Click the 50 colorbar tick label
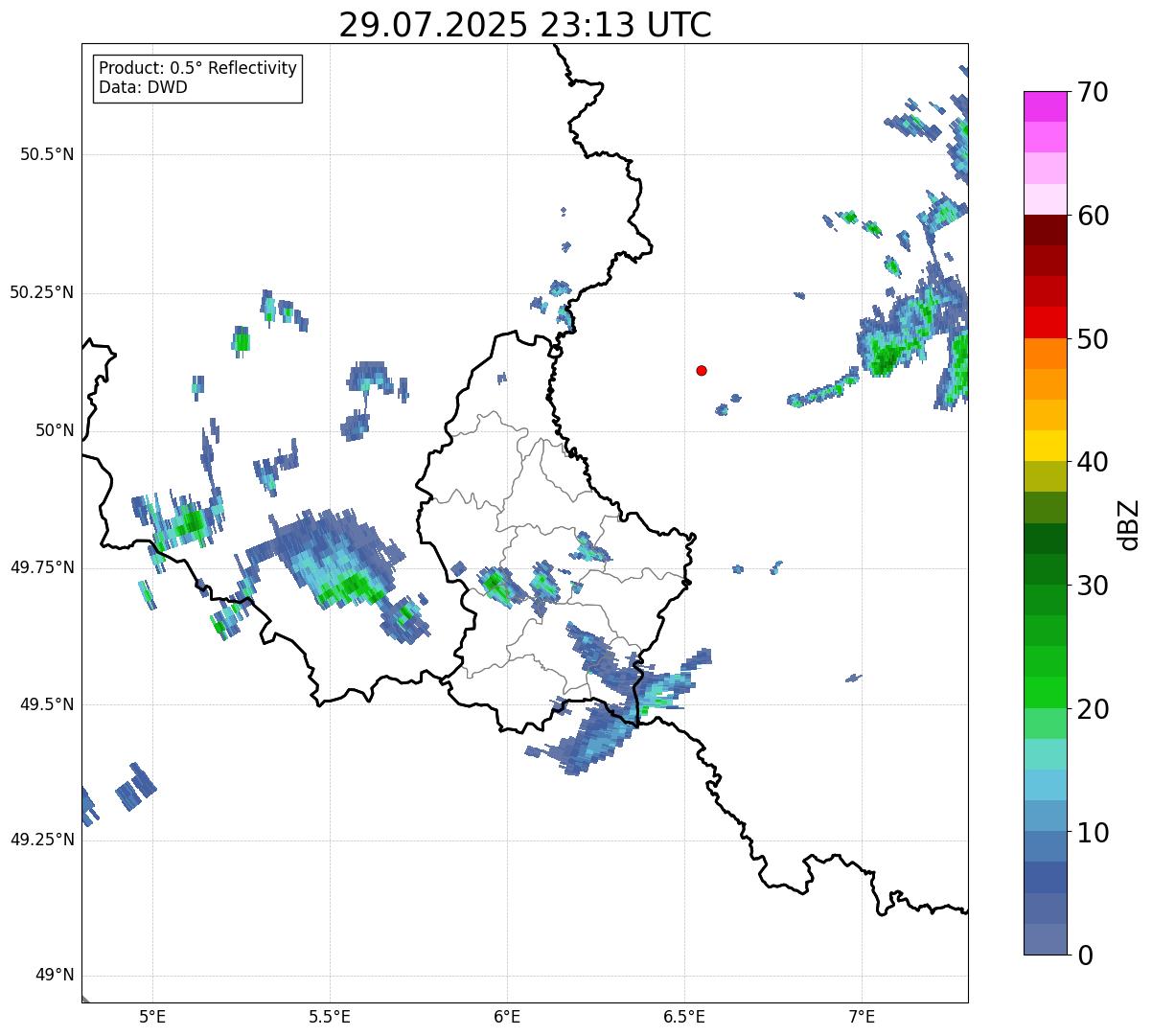Image resolution: width=1152 pixels, height=1036 pixels. [x=1092, y=339]
